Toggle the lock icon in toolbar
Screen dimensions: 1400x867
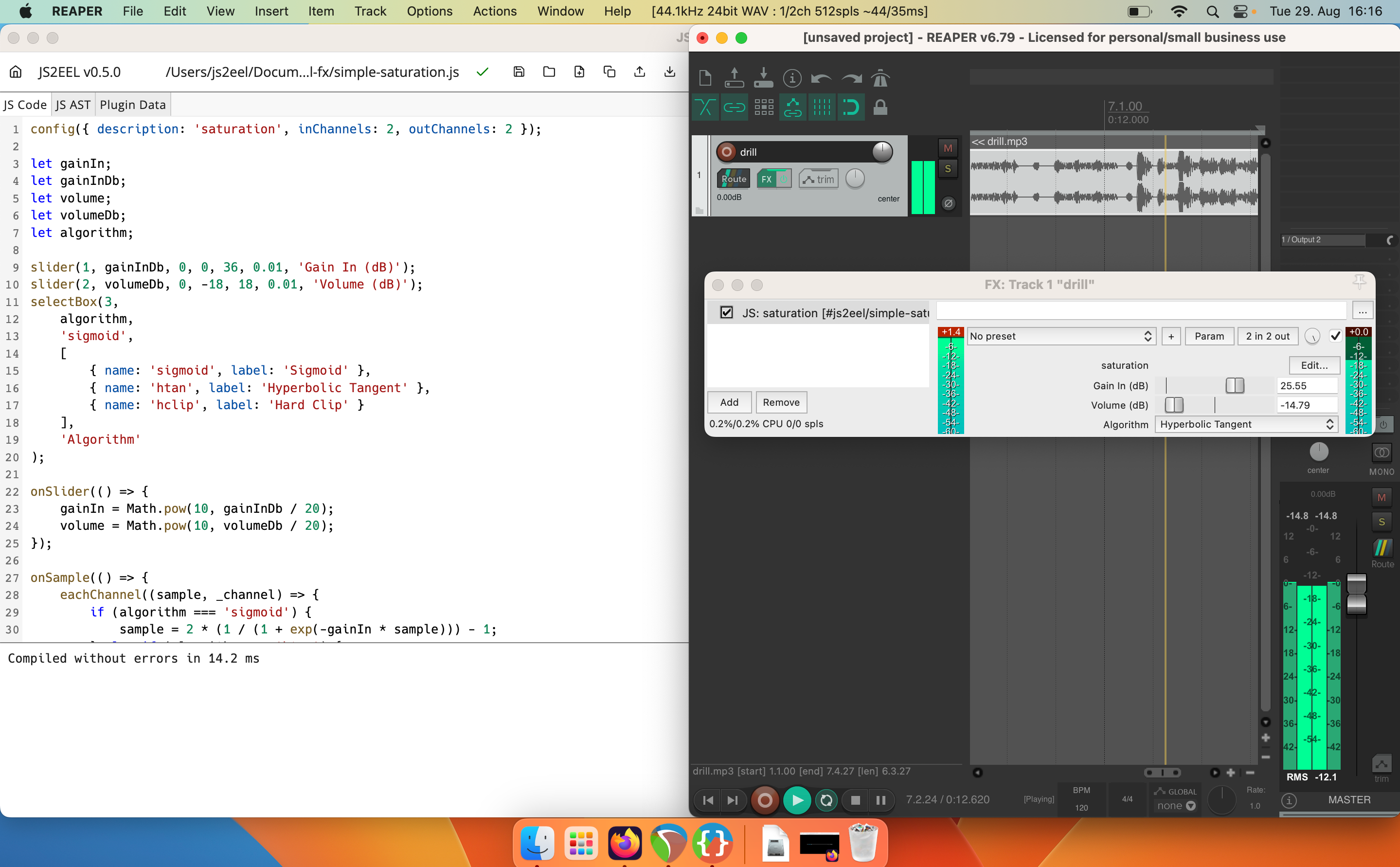(x=880, y=107)
